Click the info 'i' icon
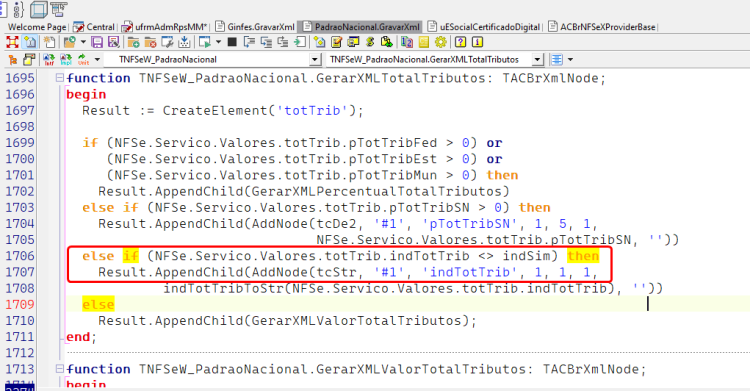The width and height of the screenshot is (750, 391). (x=477, y=42)
